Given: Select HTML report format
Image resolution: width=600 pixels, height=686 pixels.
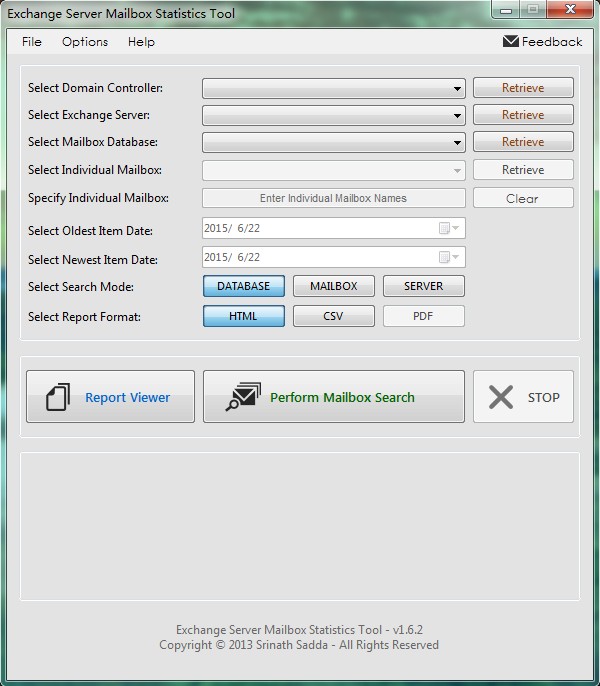Looking at the screenshot, I should [244, 316].
